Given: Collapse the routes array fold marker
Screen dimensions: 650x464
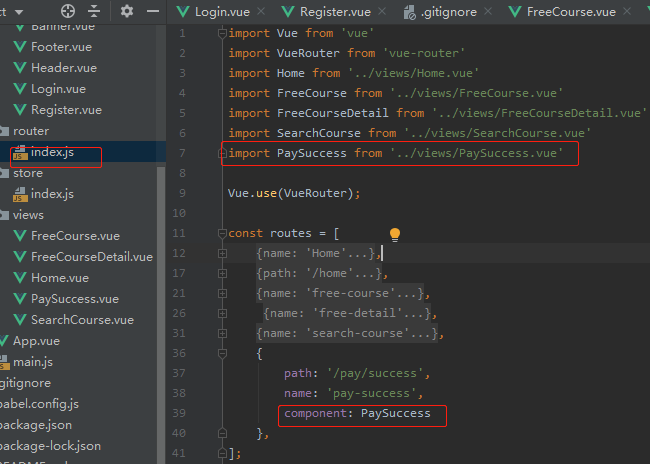Looking at the screenshot, I should 221,234.
